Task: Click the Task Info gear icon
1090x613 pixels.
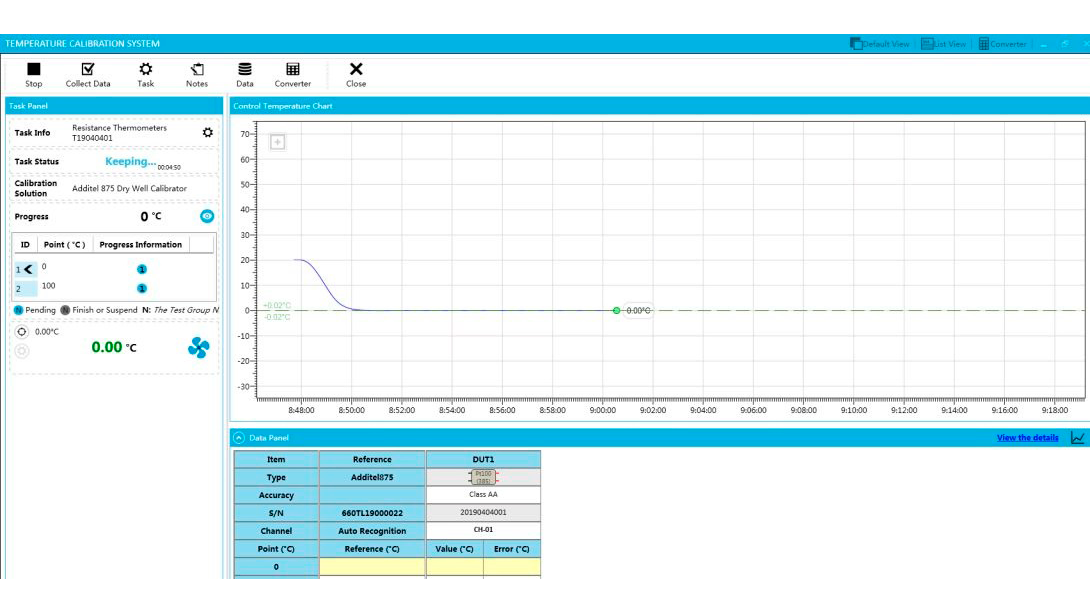Action: coord(207,133)
